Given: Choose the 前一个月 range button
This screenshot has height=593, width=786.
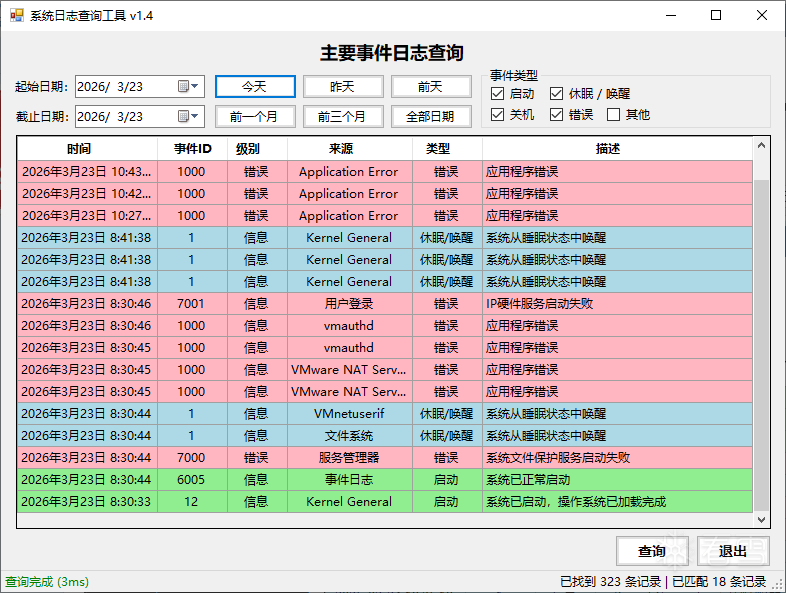Looking at the screenshot, I should (x=255, y=117).
